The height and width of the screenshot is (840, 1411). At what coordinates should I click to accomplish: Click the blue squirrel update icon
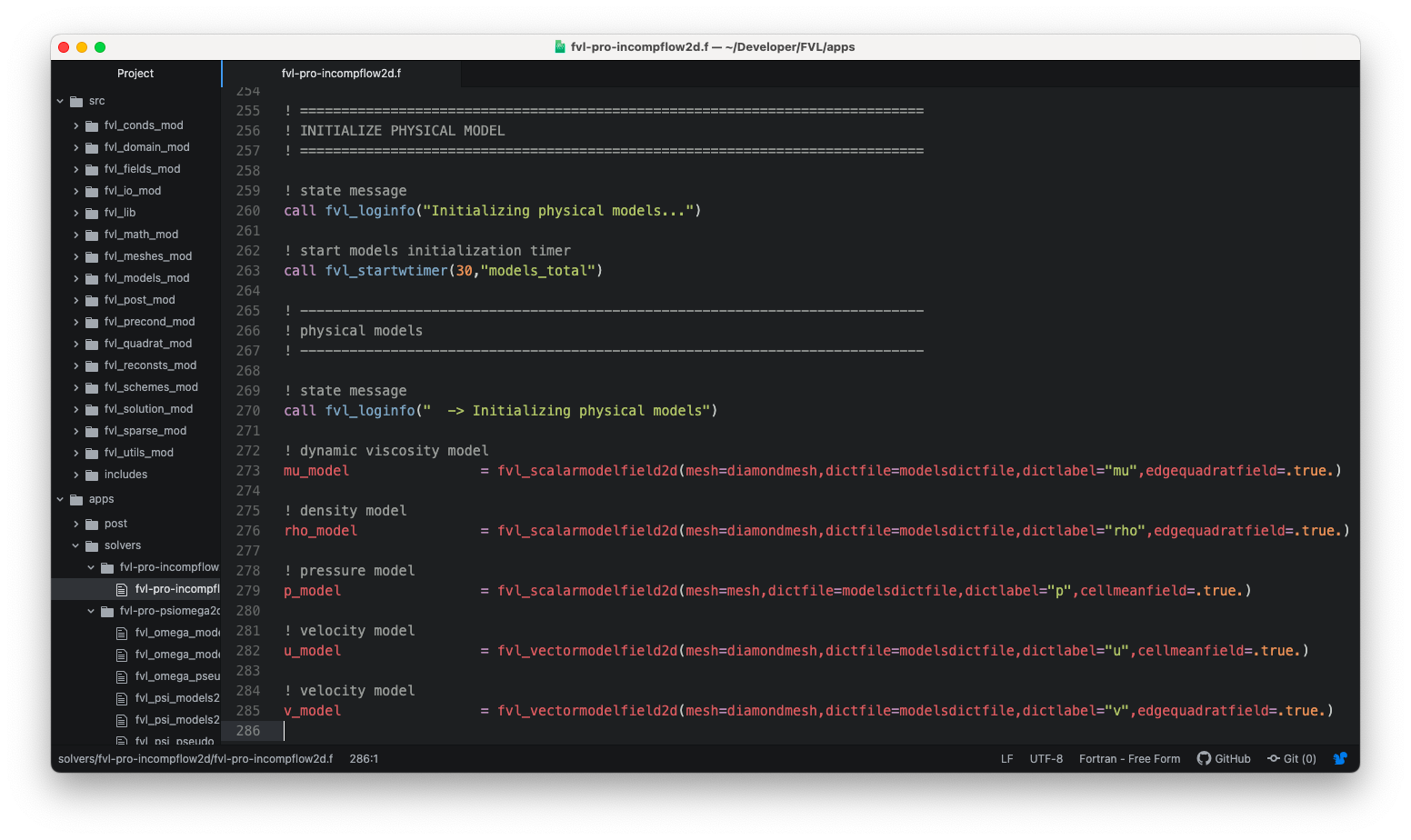coord(1340,758)
